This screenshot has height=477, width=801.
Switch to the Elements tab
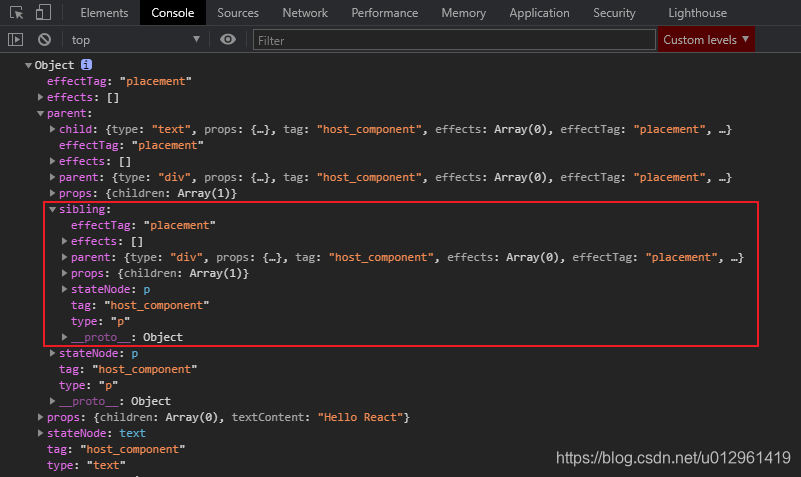104,13
